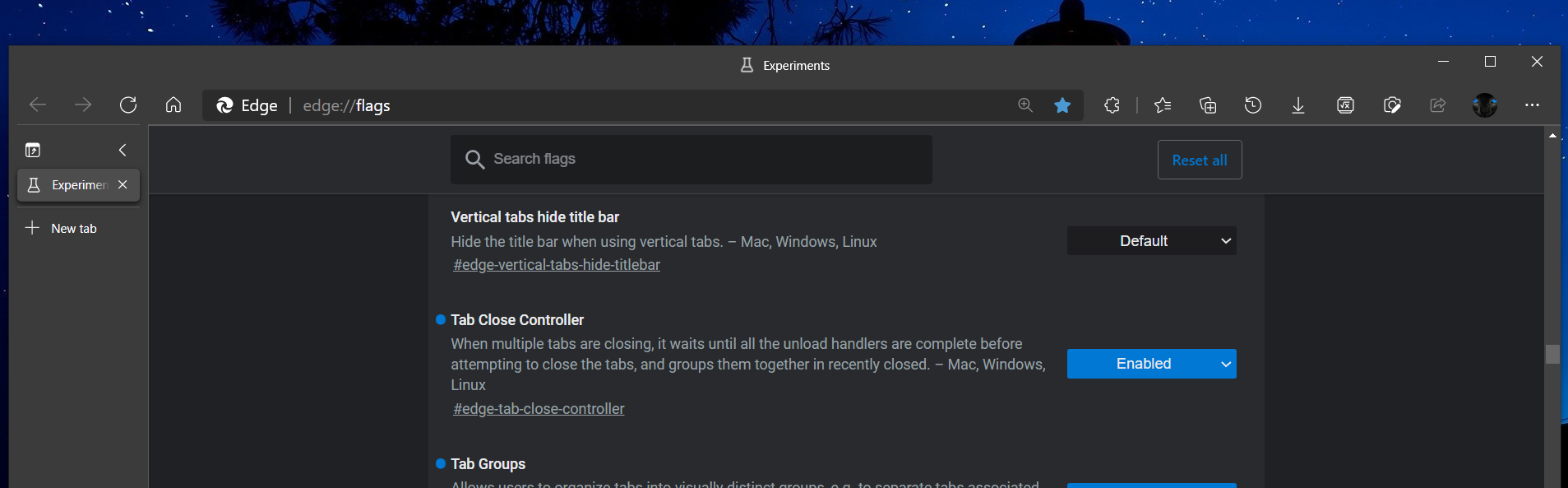Open the Downloads arrow icon
1568x488 pixels.
click(x=1298, y=105)
